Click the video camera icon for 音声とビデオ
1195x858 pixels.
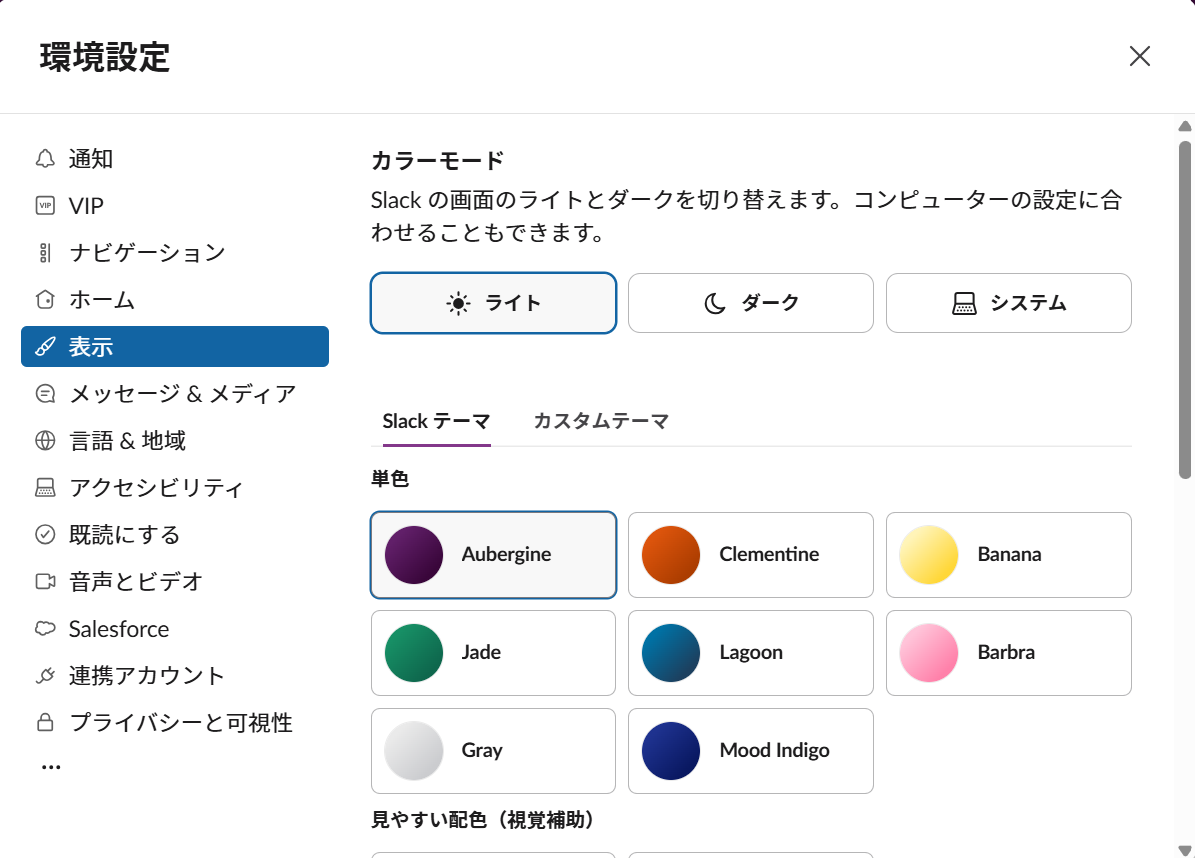tap(45, 582)
